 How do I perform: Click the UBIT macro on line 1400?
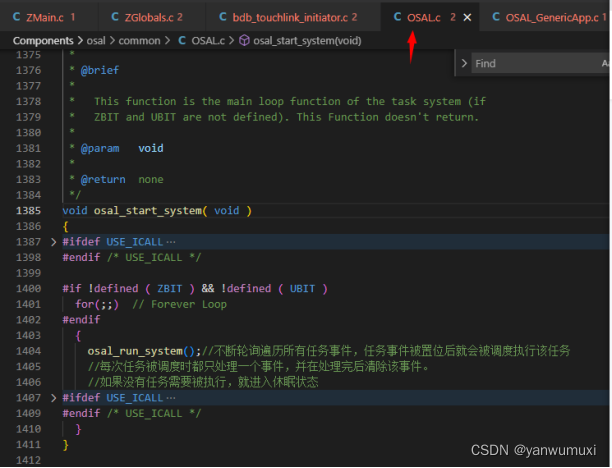point(302,289)
